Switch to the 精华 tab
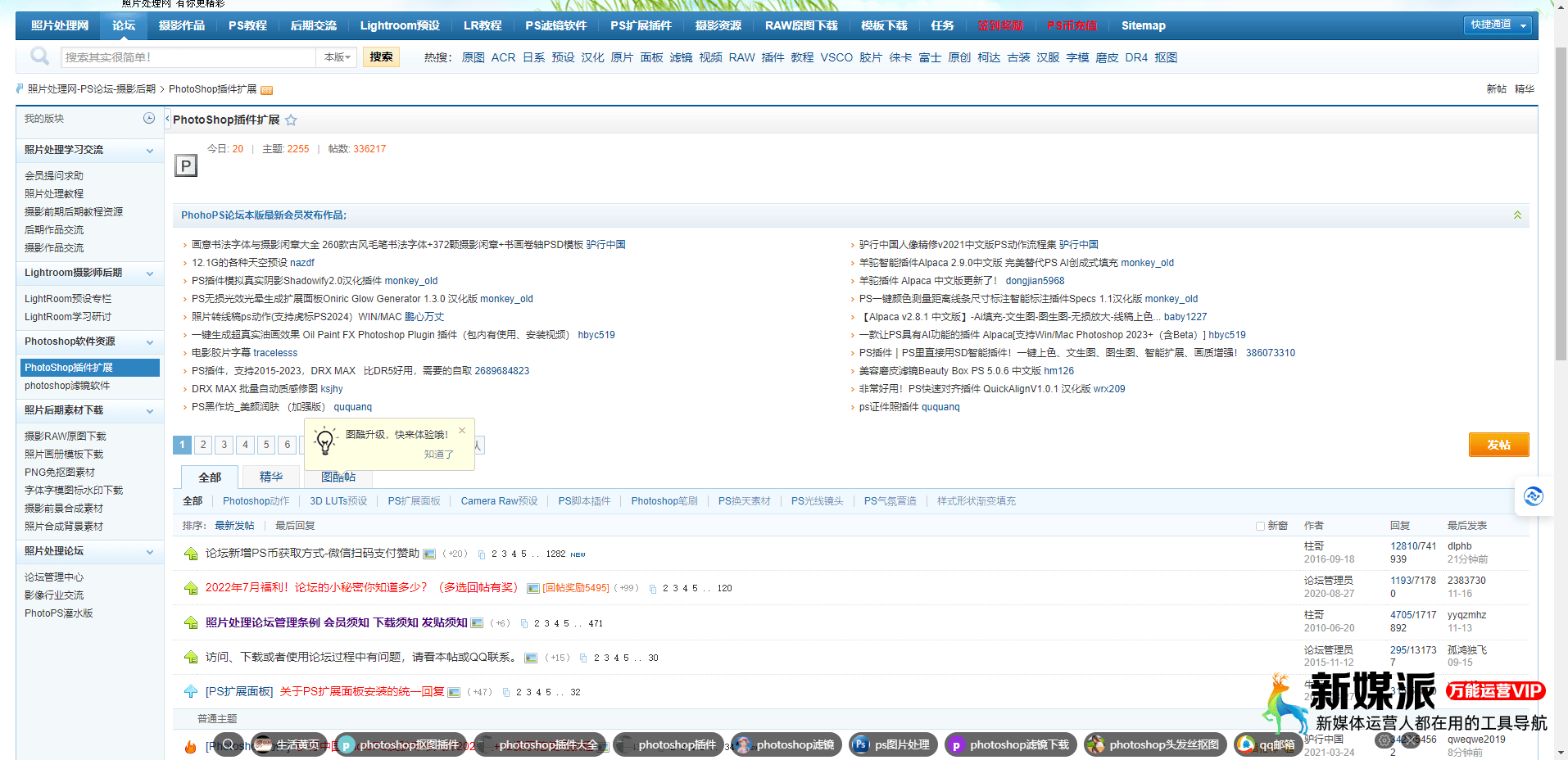 tap(270, 477)
